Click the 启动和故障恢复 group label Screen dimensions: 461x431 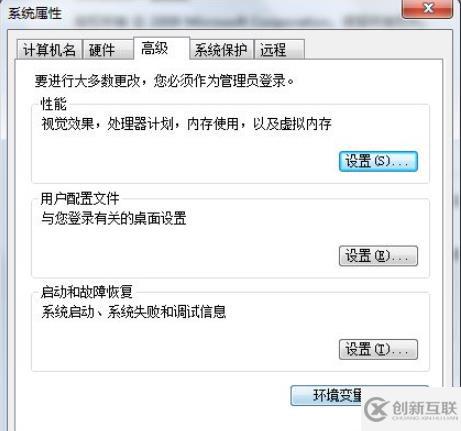pyautogui.click(x=87, y=292)
